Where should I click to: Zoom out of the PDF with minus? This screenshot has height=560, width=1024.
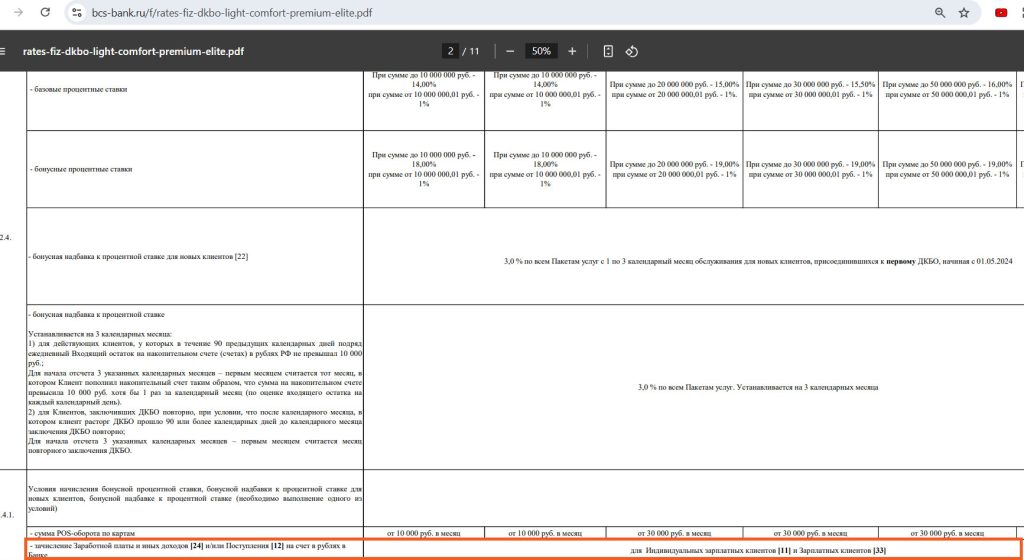pos(511,51)
